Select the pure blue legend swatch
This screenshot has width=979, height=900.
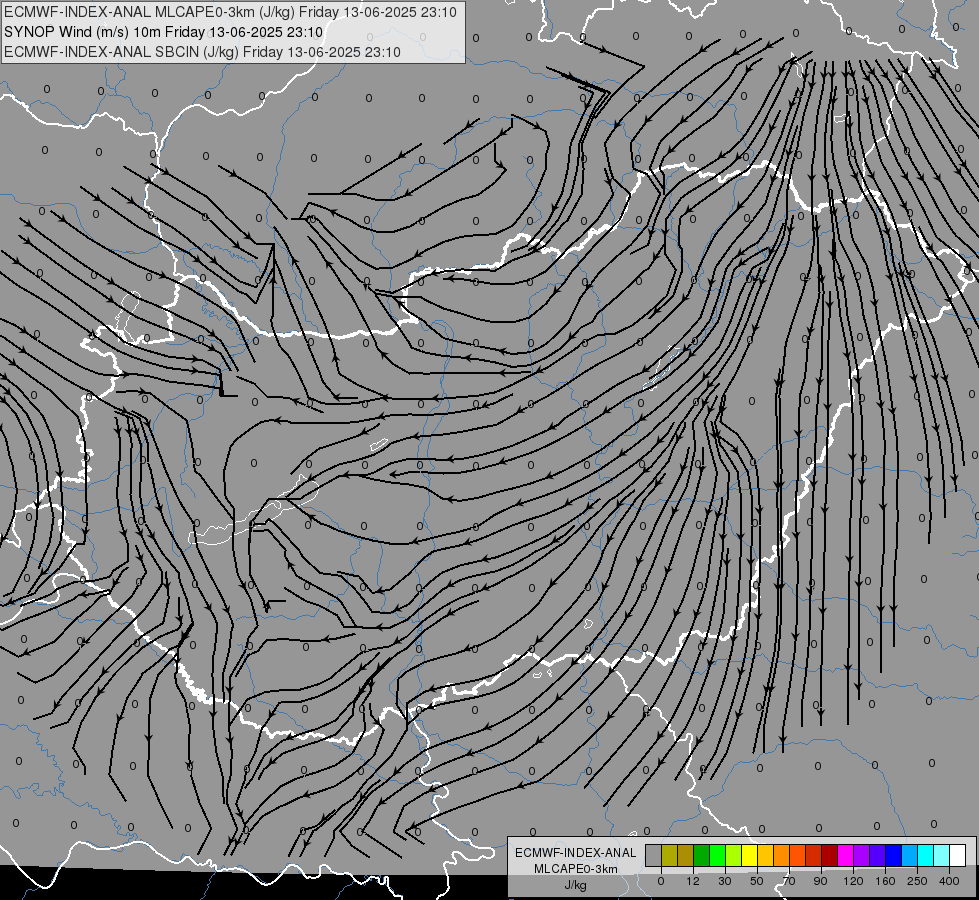[893, 855]
